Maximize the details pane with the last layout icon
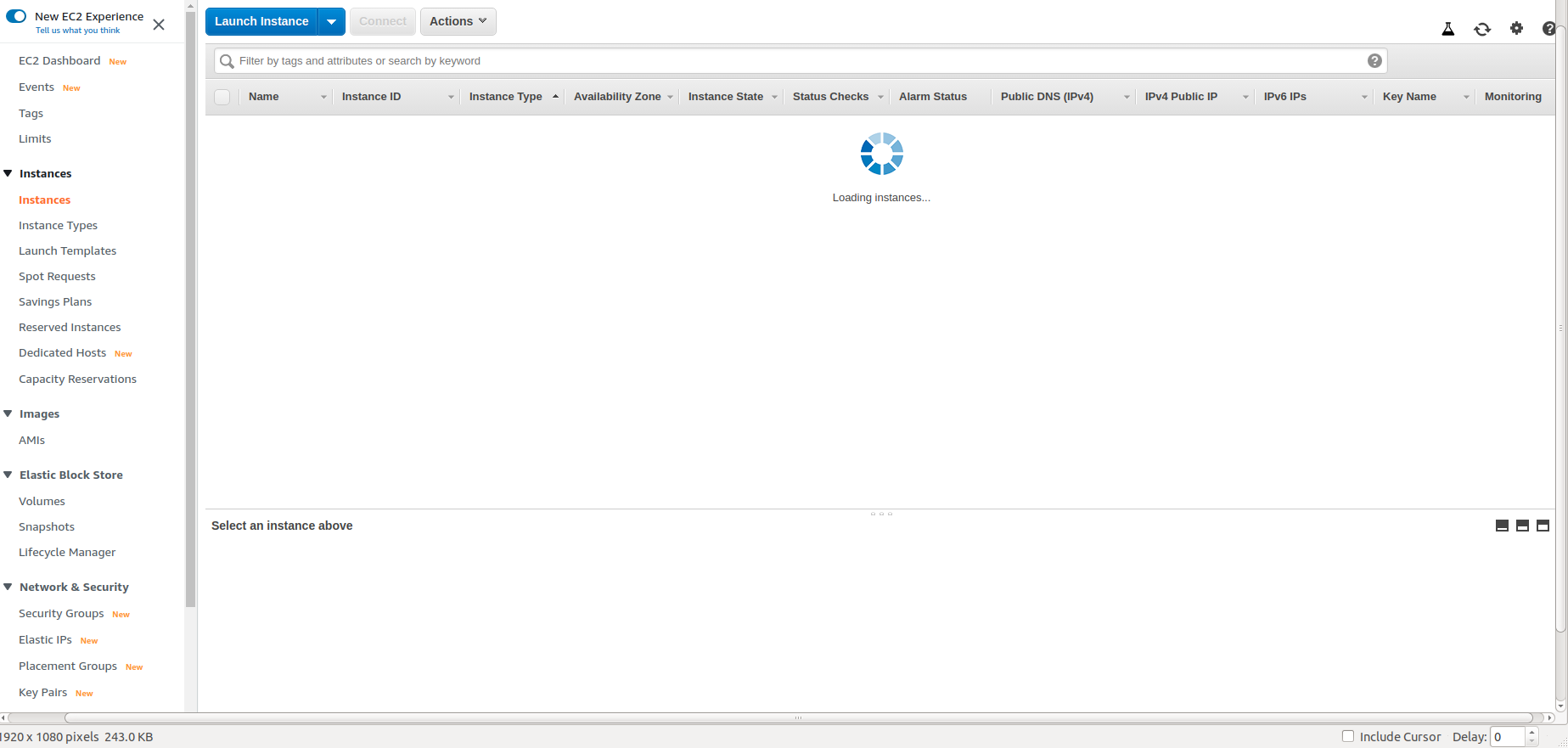 click(1543, 526)
